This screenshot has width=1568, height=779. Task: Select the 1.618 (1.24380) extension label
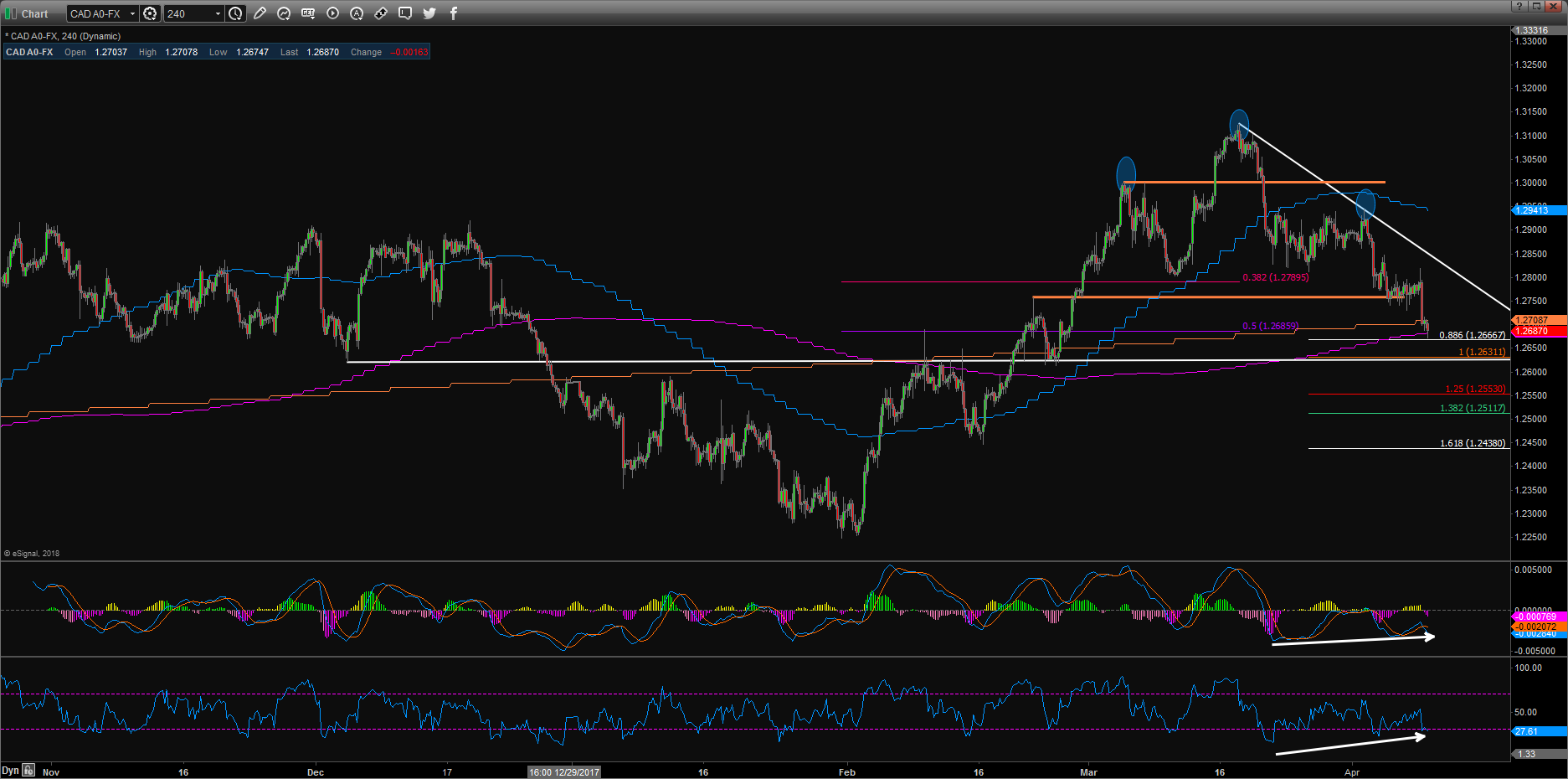1473,443
